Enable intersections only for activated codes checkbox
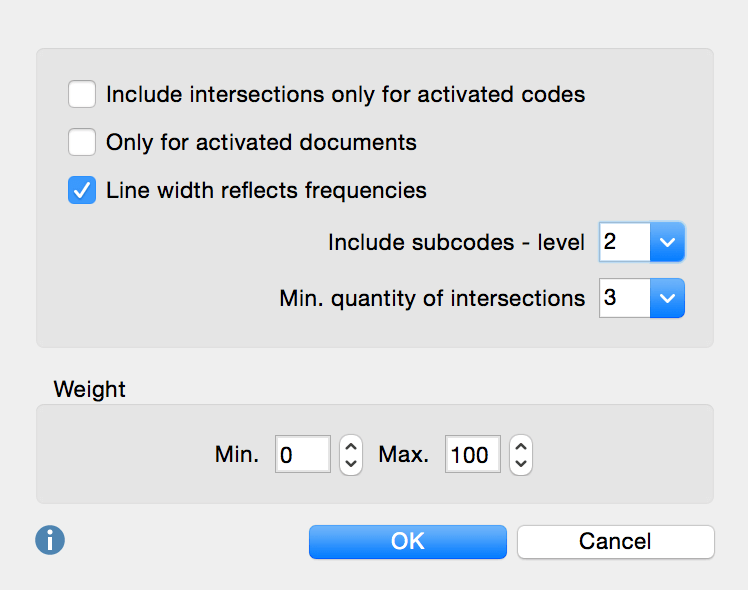 point(82,95)
